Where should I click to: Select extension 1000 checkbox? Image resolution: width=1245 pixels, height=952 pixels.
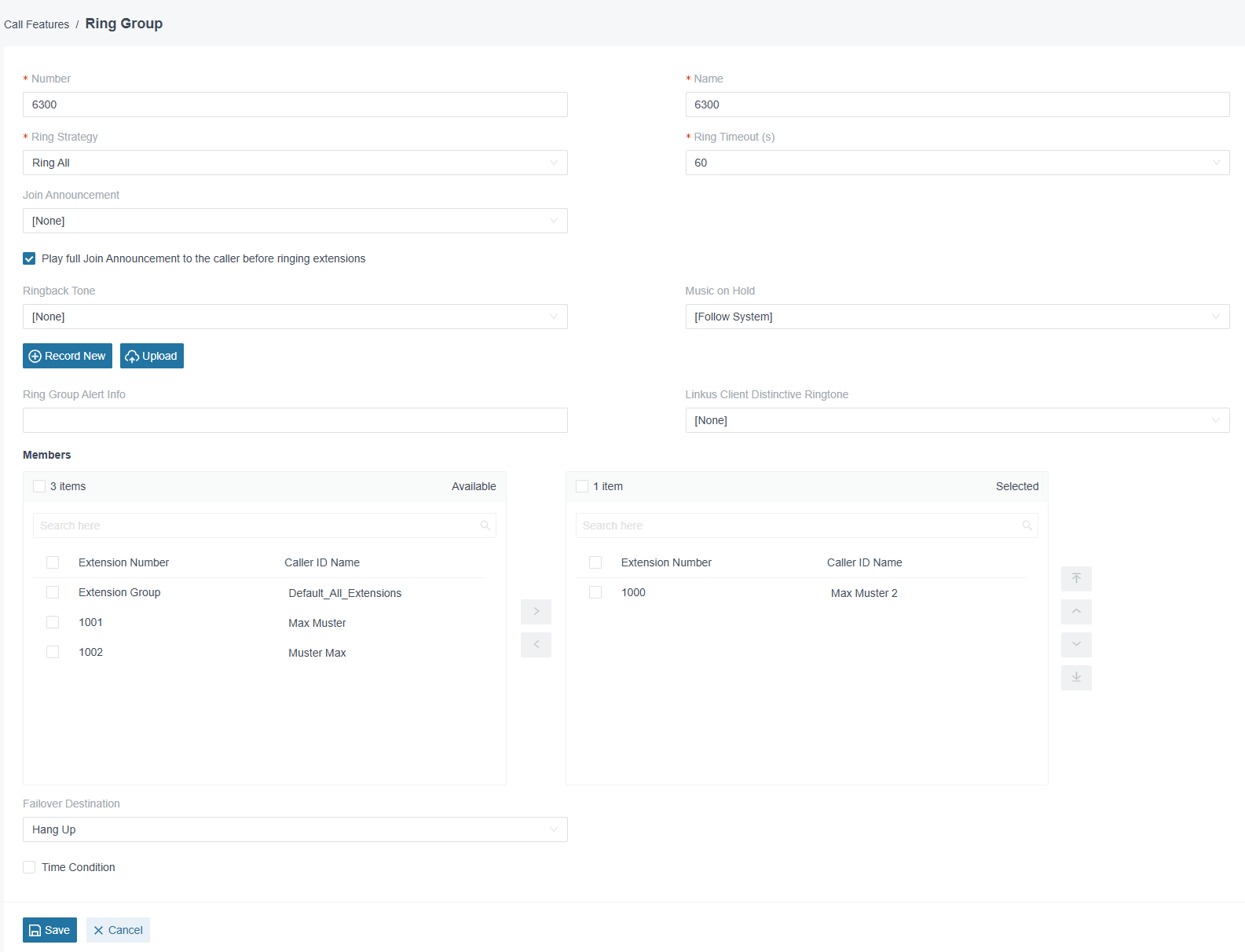595,592
